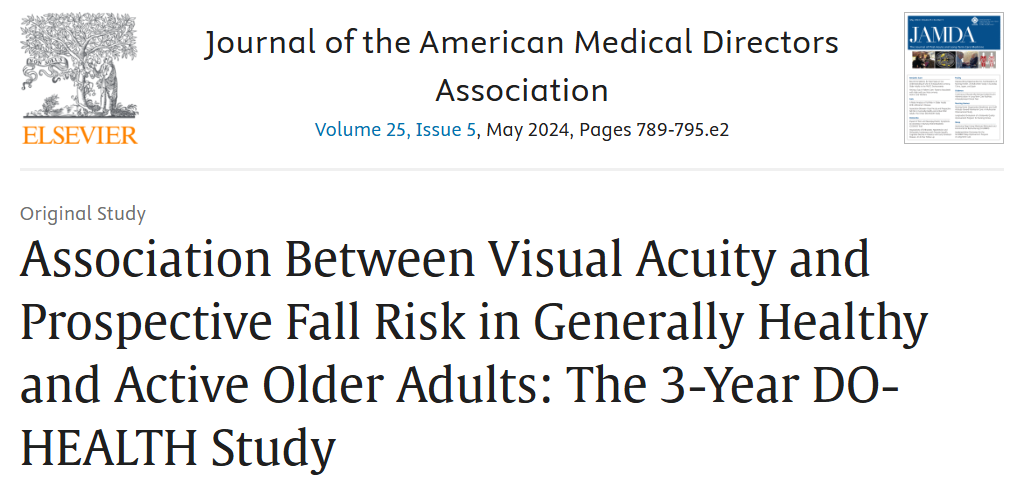
Task: Click the leftmost photo in the cover image strip
Action: coord(923,60)
